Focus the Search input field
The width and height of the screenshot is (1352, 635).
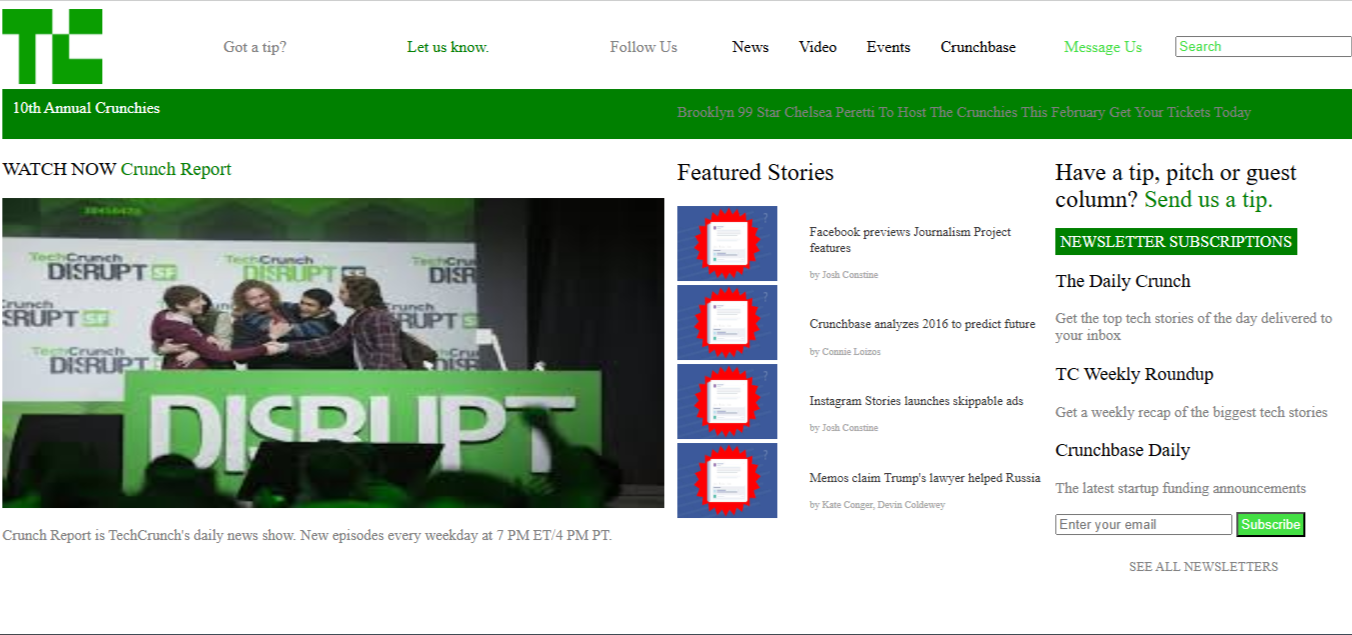pos(1262,46)
